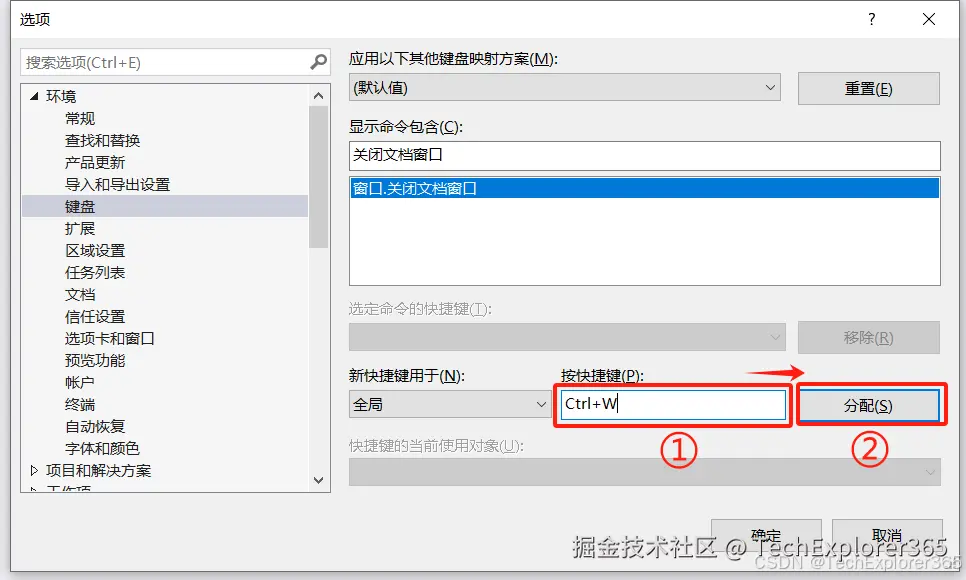This screenshot has width=966, height=580.
Task: Collapse the 环境 tree node
Action: [x=34, y=96]
